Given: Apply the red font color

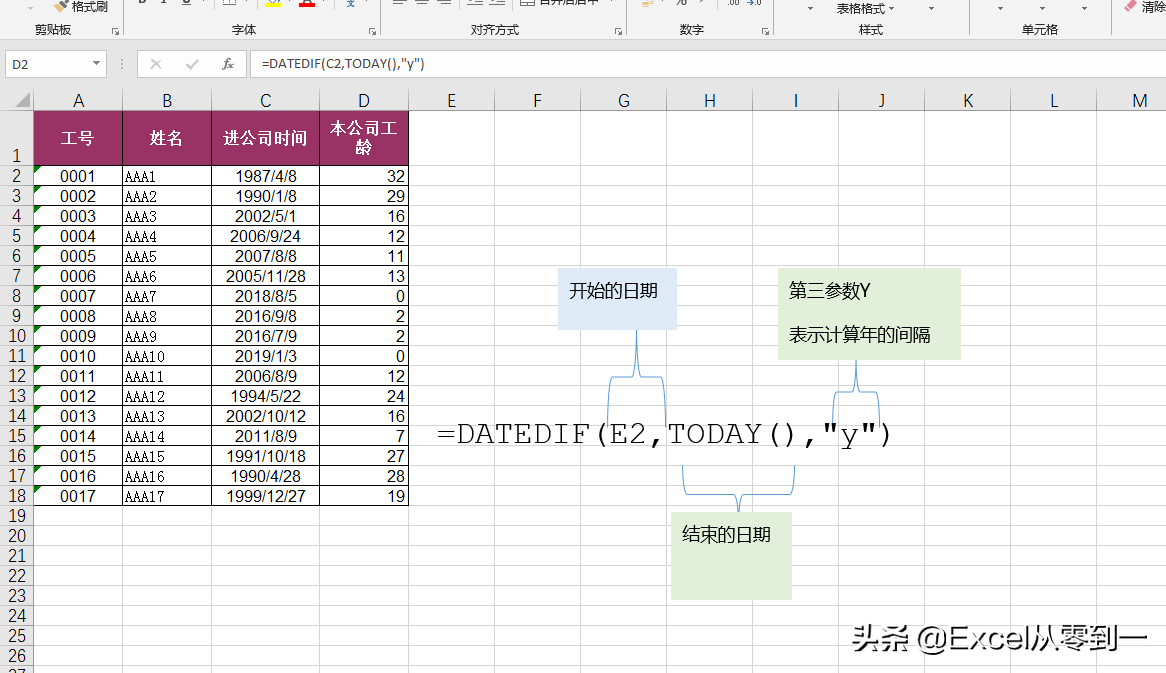Looking at the screenshot, I should click(306, 4).
